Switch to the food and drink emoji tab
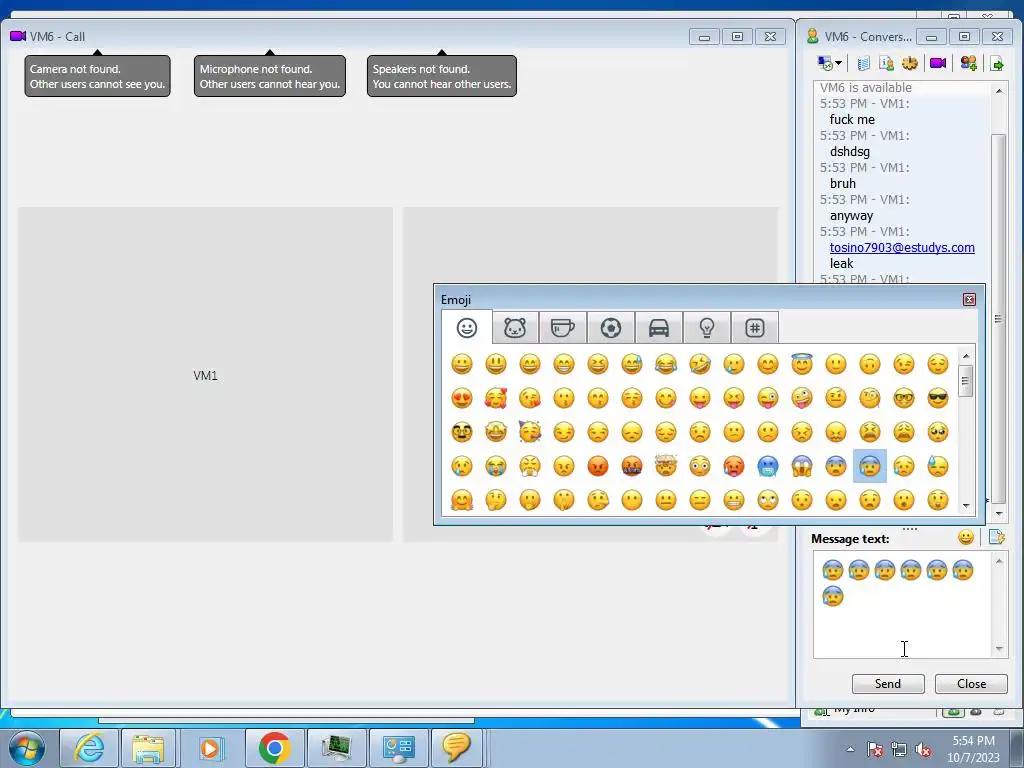The image size is (1024, 768). coord(562,328)
